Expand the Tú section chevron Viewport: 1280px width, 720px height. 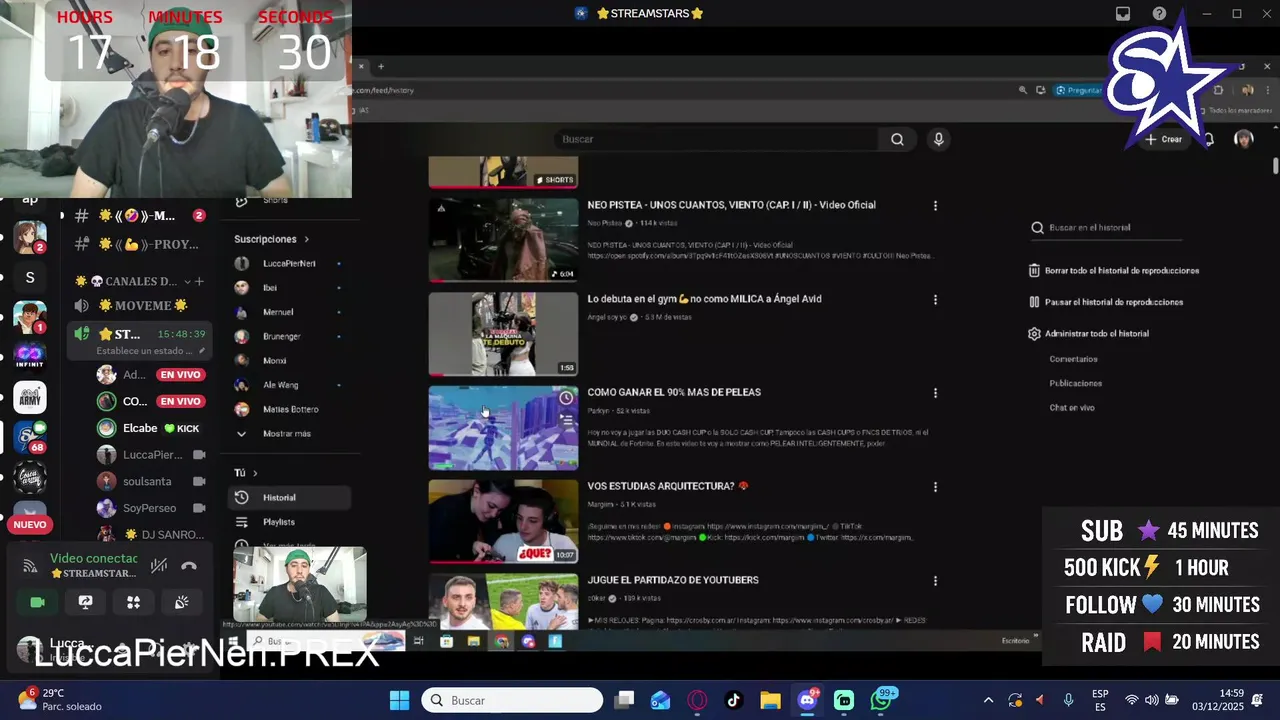pyautogui.click(x=255, y=473)
